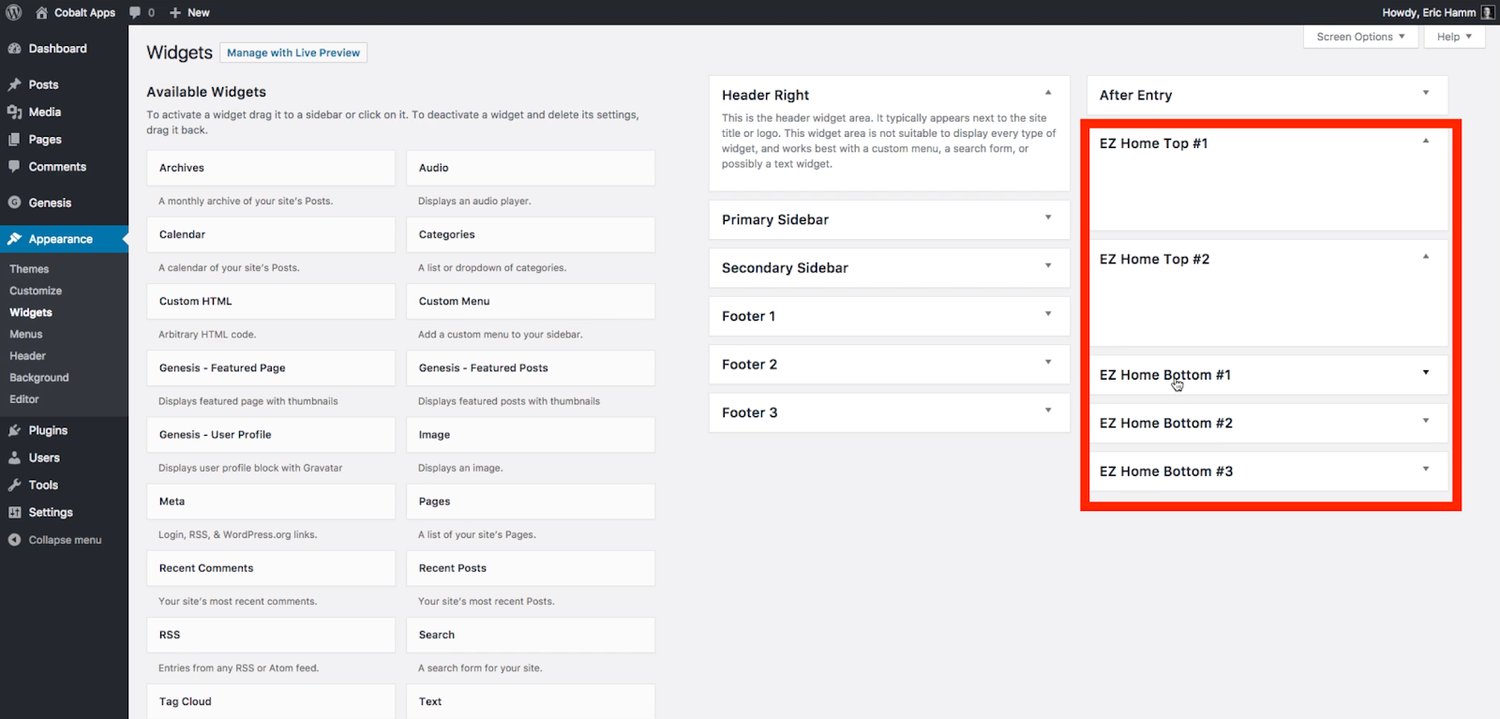
Task: Click Manage with Live Preview button
Action: [293, 53]
